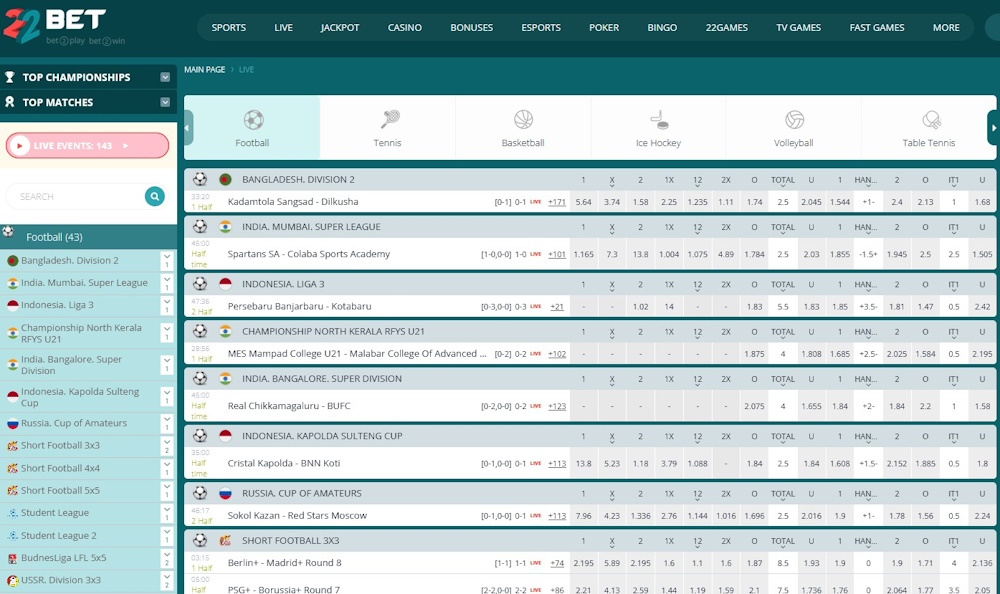The width and height of the screenshot is (1000, 594).
Task: Click the ribbon icon beside Top Matches
Action: pyautogui.click(x=10, y=102)
